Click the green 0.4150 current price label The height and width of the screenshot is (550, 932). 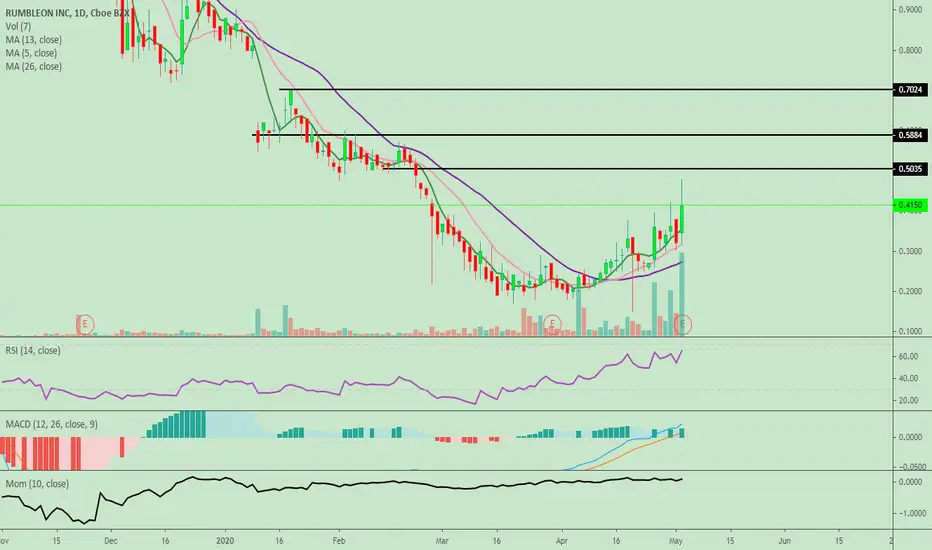coord(910,205)
